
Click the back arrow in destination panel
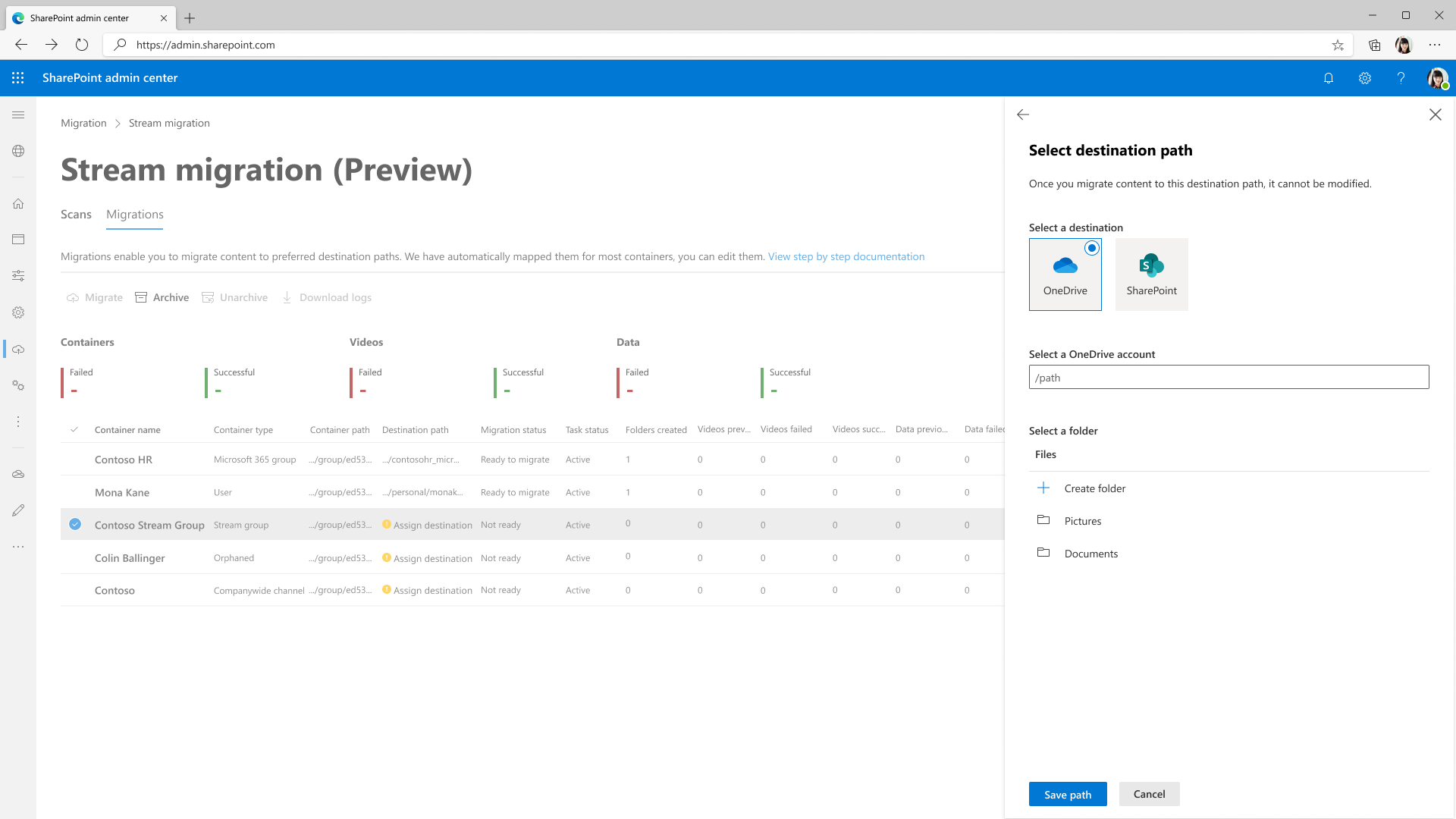[1022, 114]
